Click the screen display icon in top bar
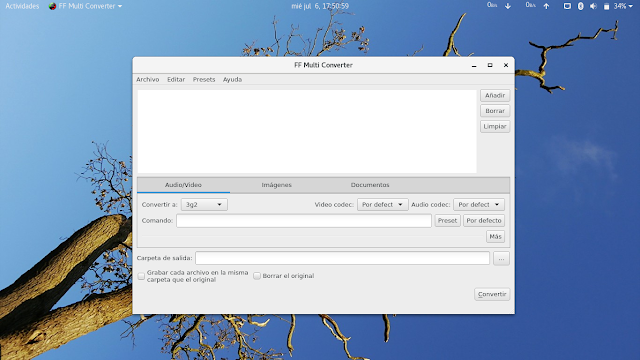Image resolution: width=640 pixels, height=360 pixels. click(x=567, y=6)
